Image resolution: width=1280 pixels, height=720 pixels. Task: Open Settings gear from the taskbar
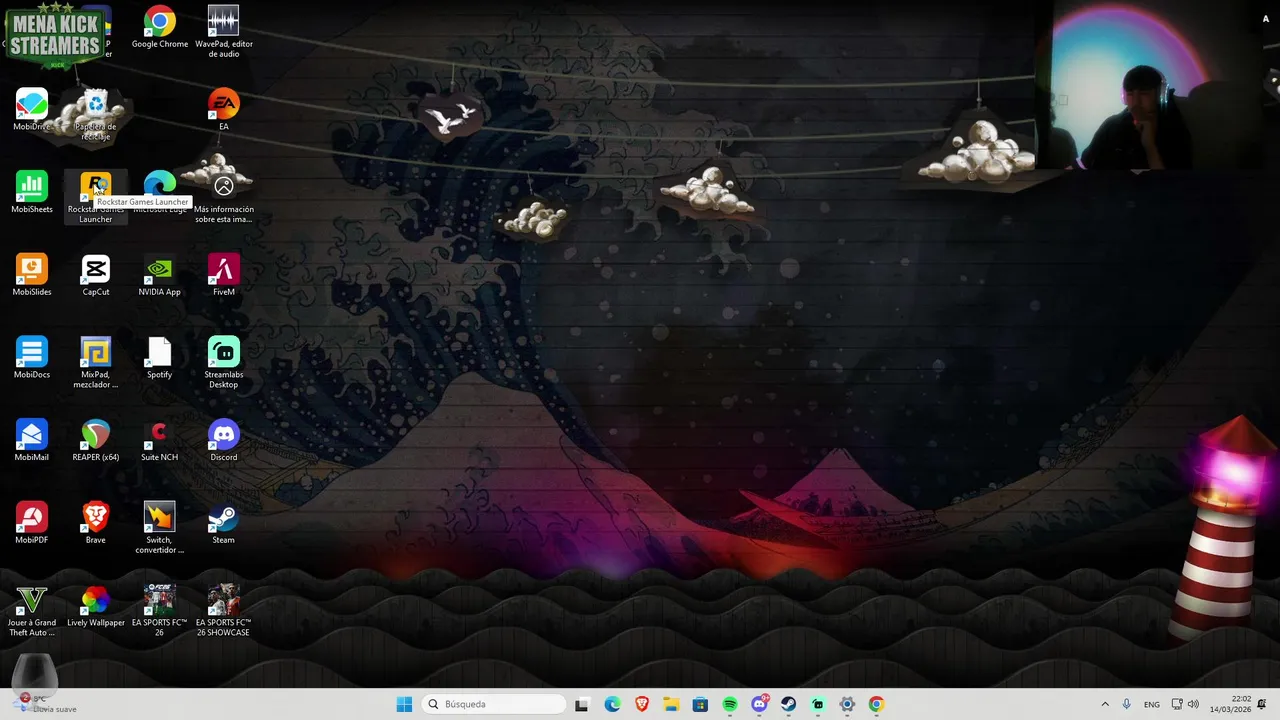(847, 704)
